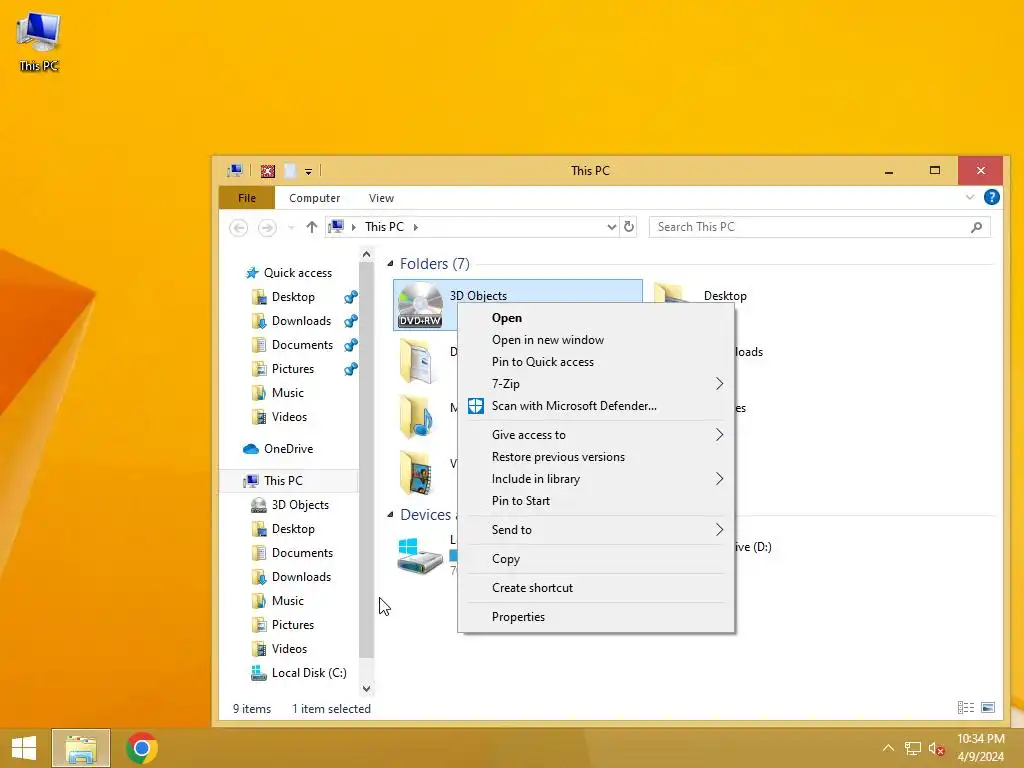Refresh the This PC view

pyautogui.click(x=628, y=227)
